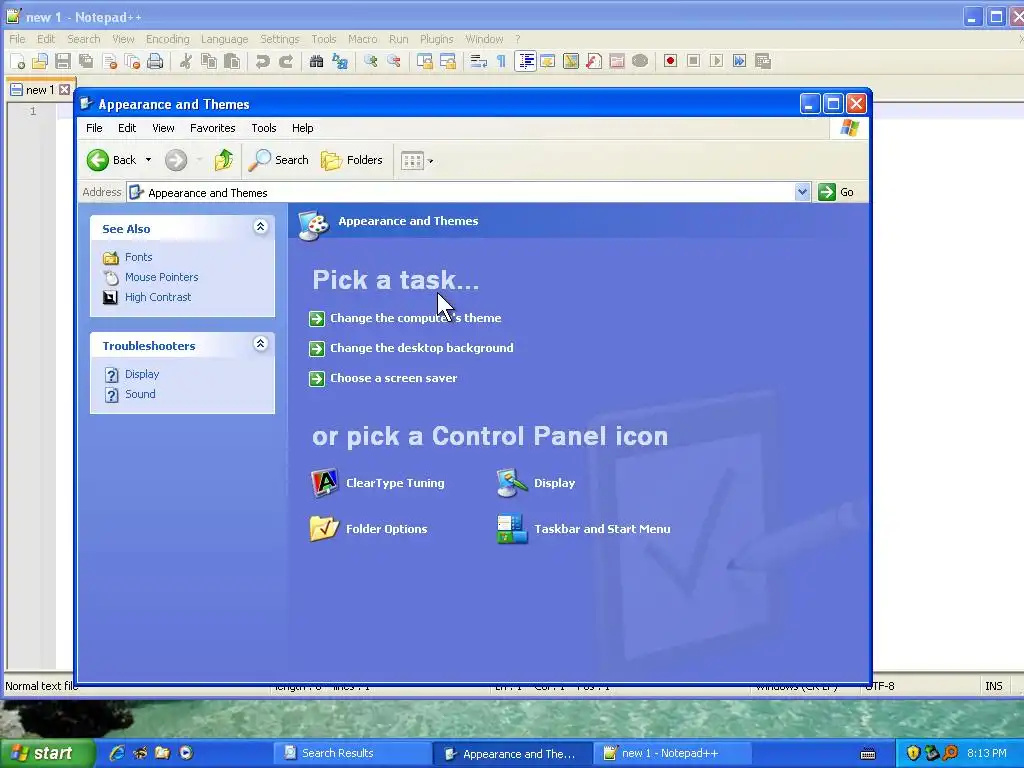Click the Redo arrow in Notepad++ toolbar
This screenshot has height=768, width=1024.
pos(286,61)
